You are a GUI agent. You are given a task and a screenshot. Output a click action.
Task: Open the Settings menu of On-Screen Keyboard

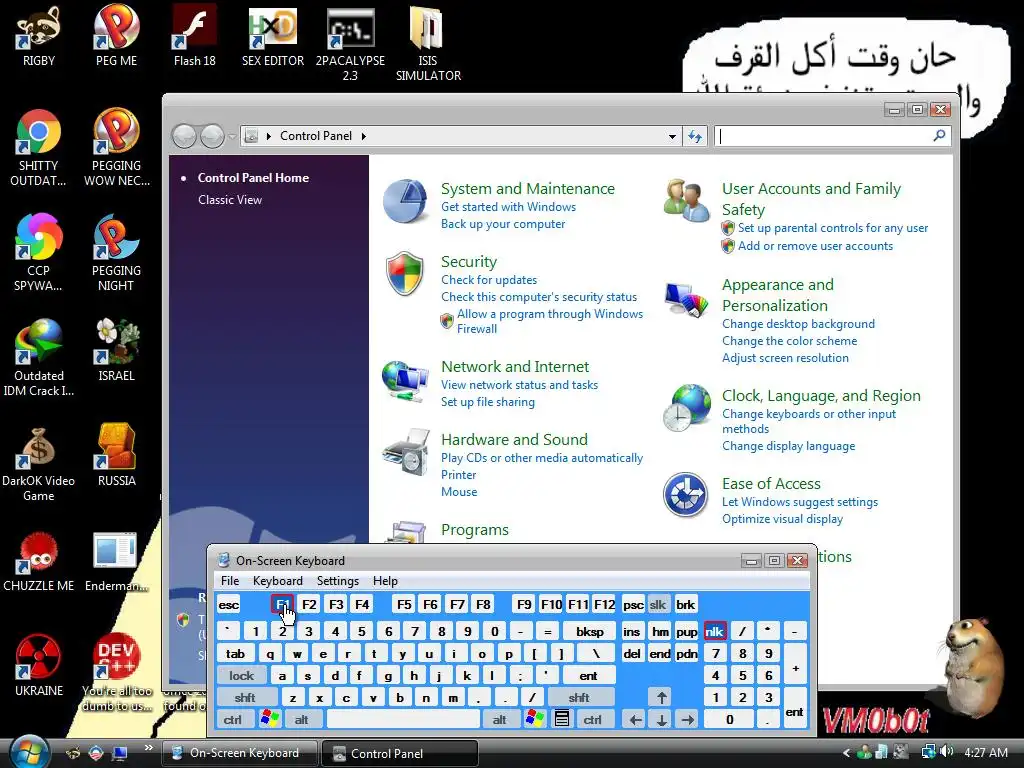click(338, 581)
